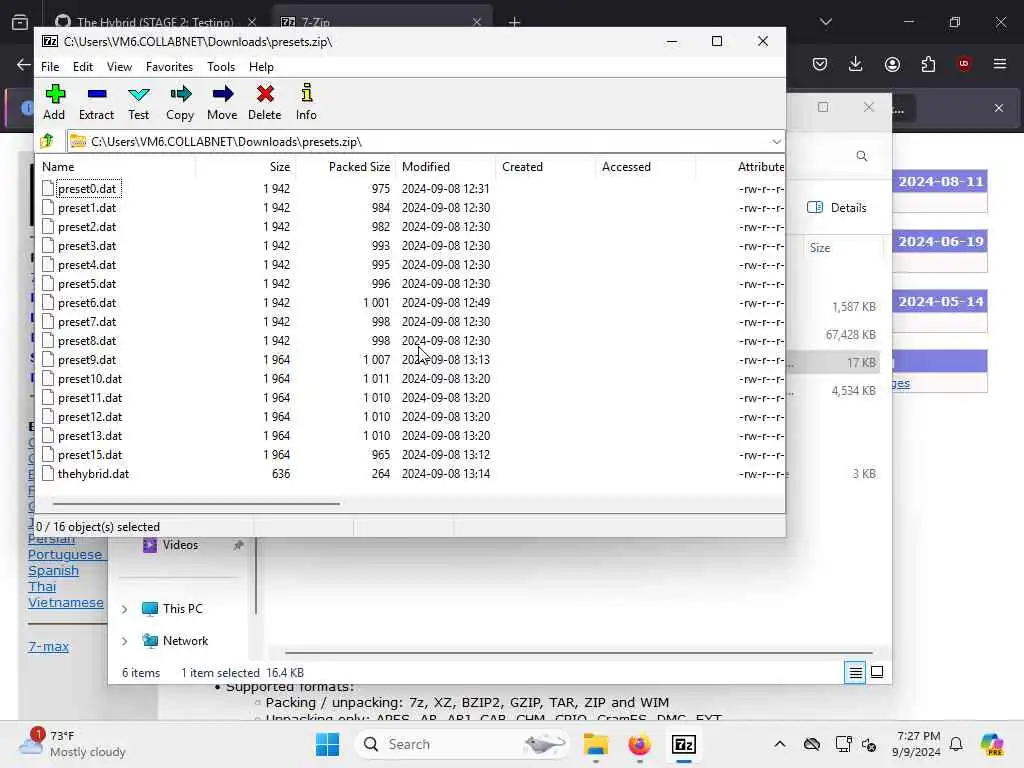
Task: Click Explorer search icon
Action: pyautogui.click(x=862, y=156)
